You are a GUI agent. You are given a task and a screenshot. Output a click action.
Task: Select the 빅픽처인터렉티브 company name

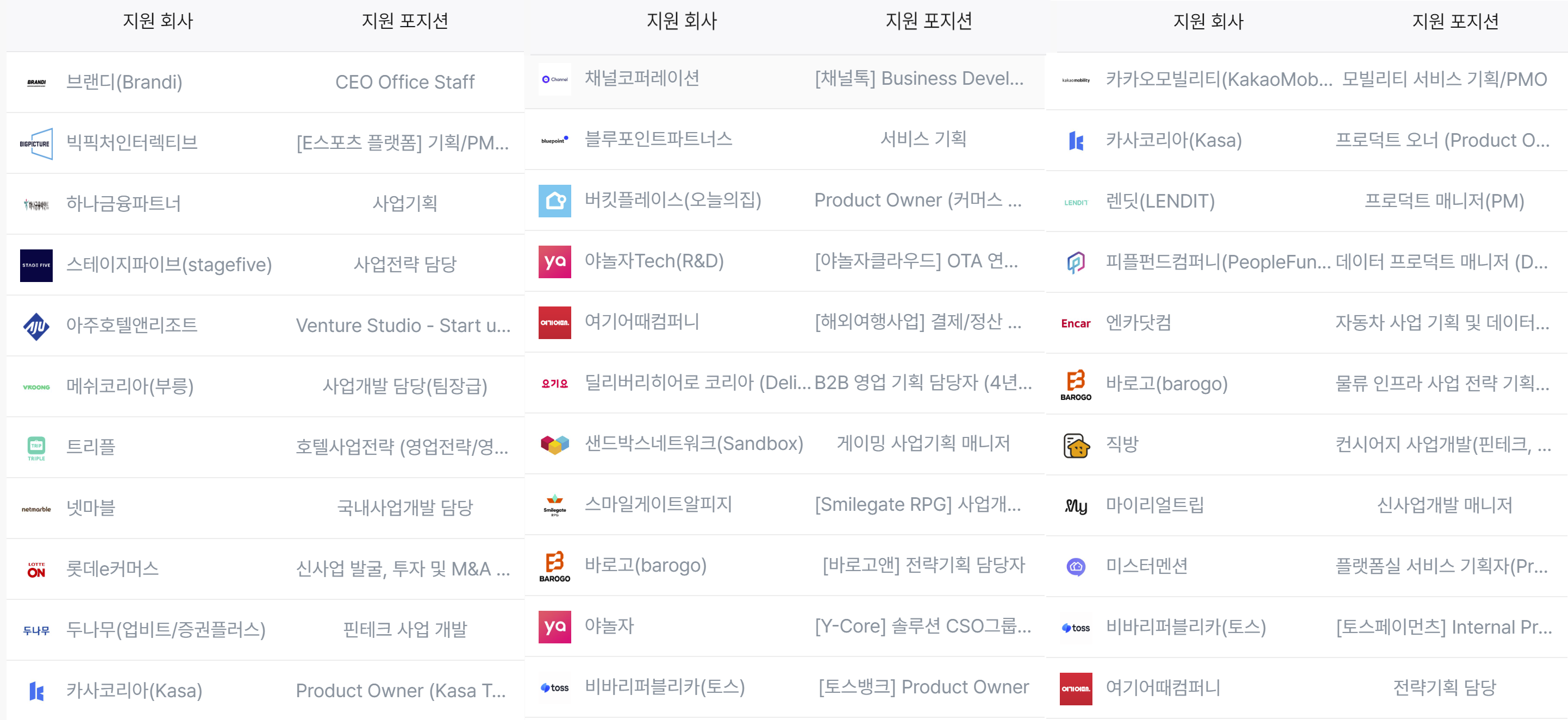(x=132, y=143)
